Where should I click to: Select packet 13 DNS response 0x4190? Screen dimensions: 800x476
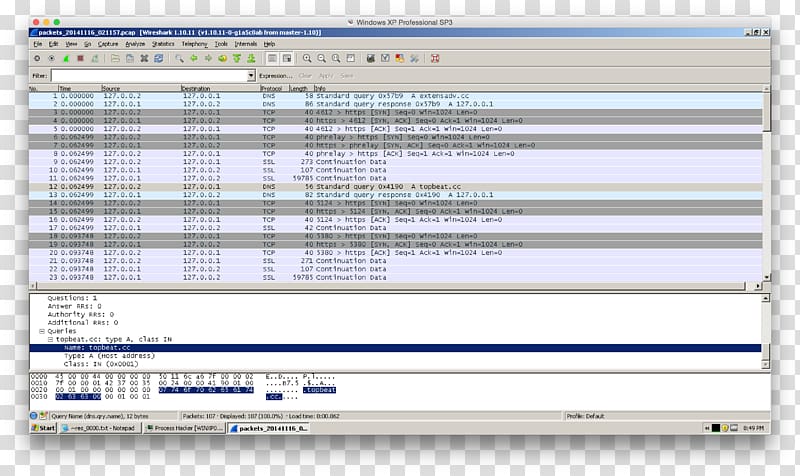[396, 195]
